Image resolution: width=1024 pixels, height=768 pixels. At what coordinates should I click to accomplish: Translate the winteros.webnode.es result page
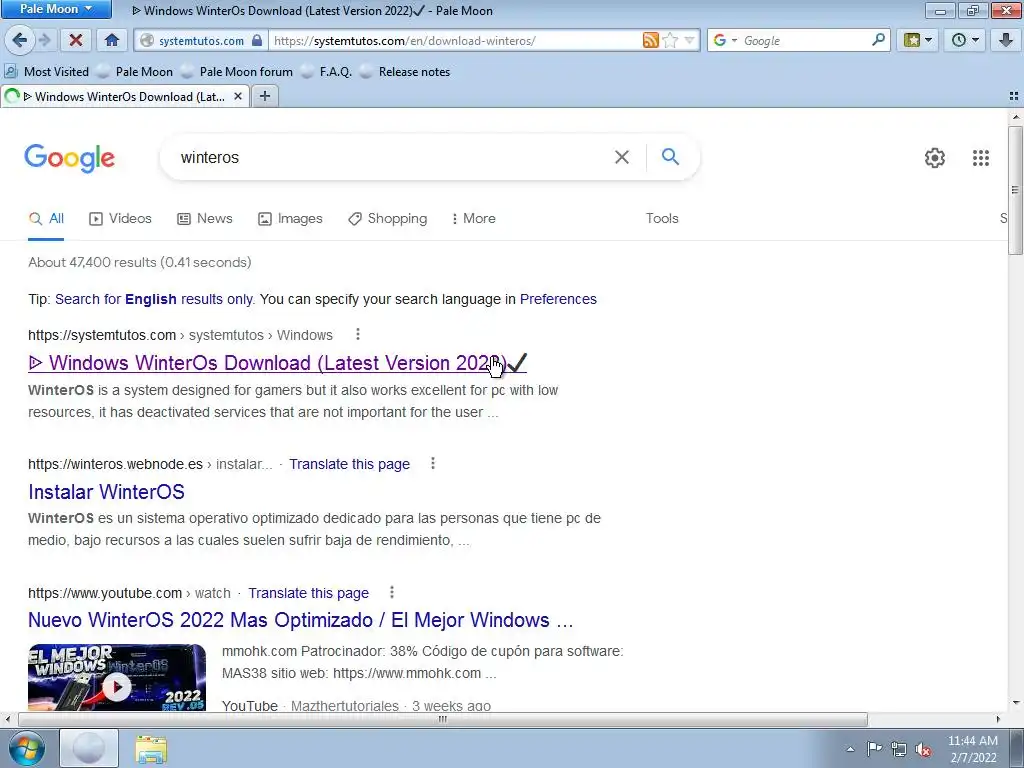coord(349,464)
